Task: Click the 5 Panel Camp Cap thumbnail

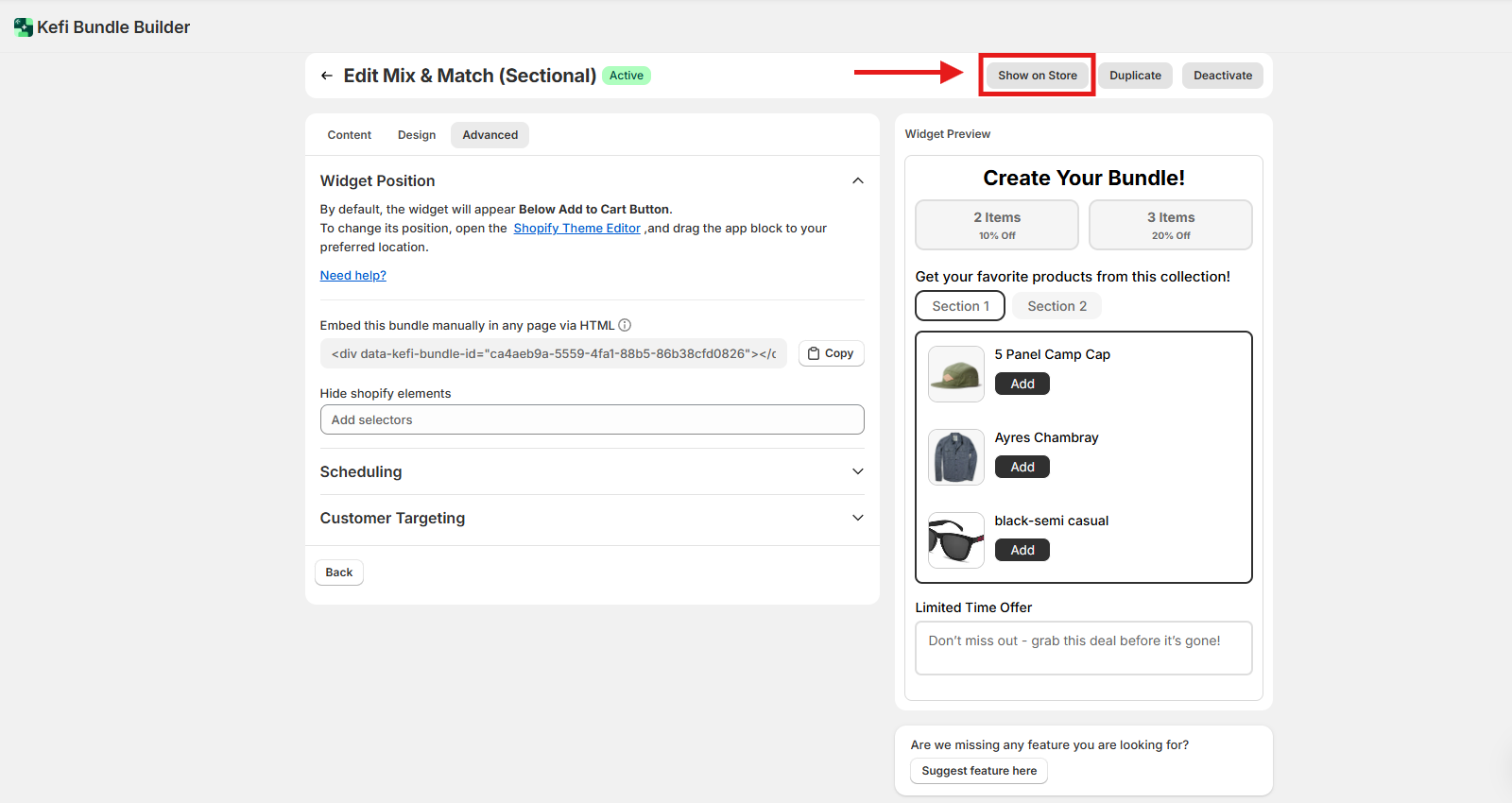Action: point(955,374)
